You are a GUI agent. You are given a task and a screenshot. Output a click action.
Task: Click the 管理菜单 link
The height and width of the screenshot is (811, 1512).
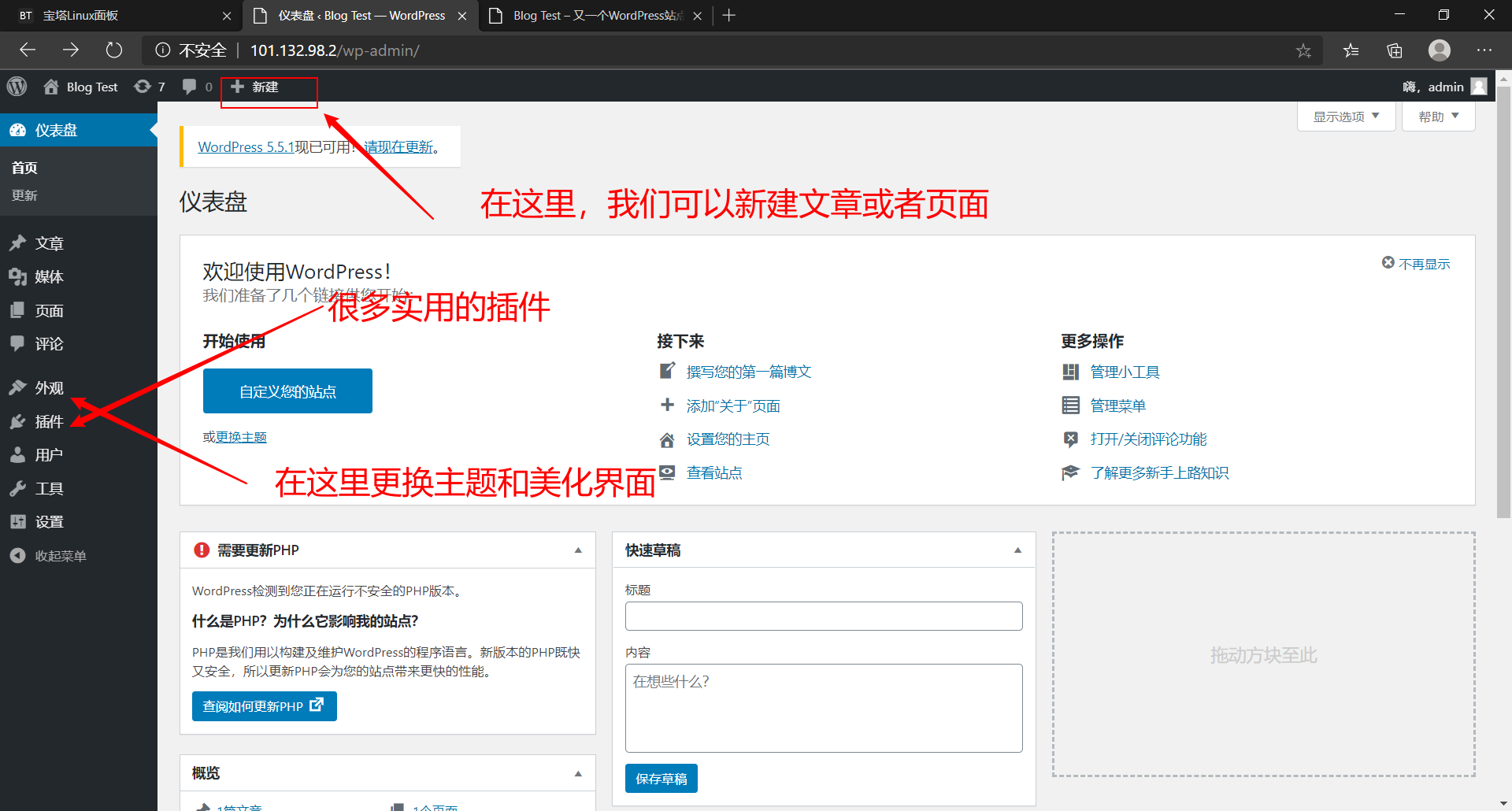coord(1117,405)
